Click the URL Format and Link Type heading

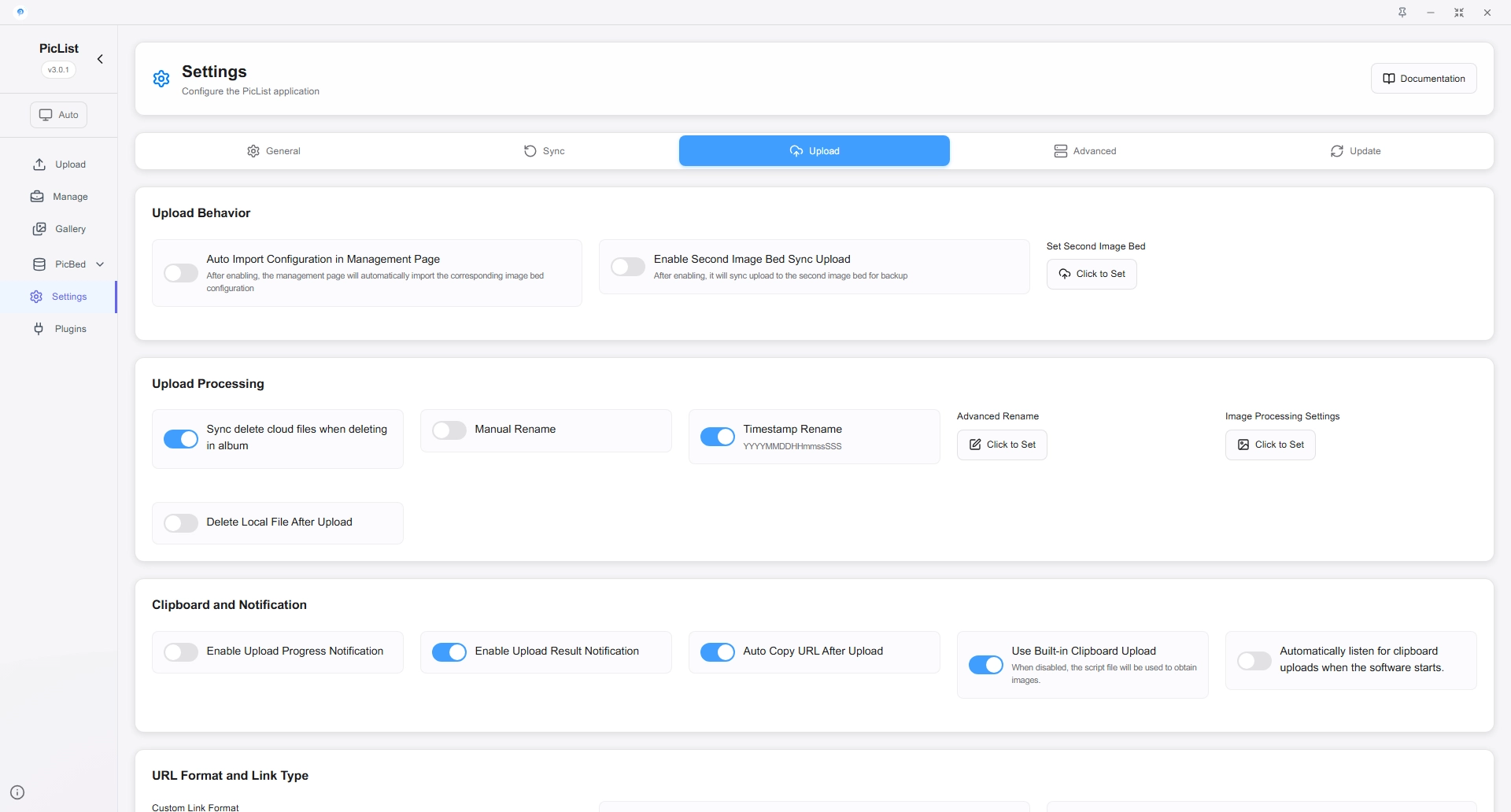point(230,776)
